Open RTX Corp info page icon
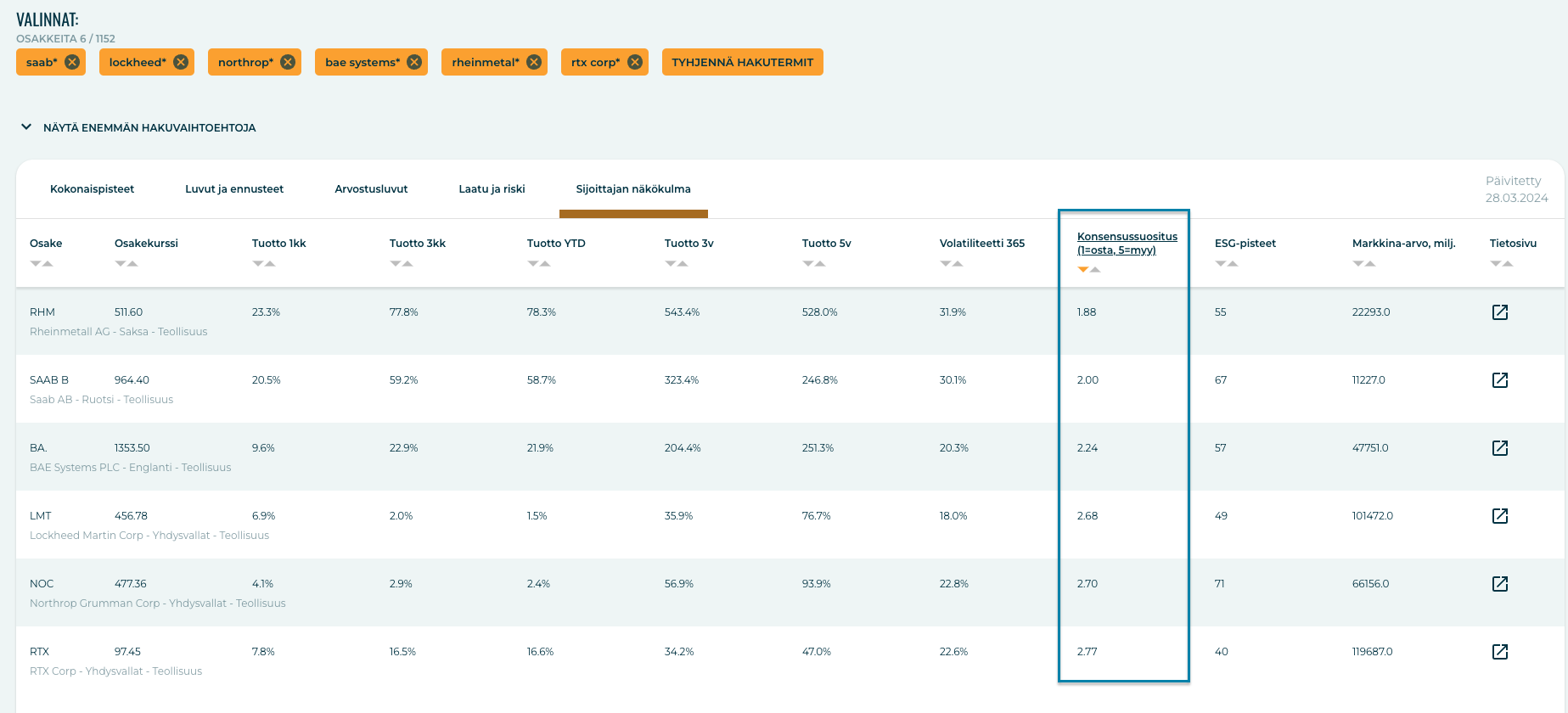1568x713 pixels. tap(1500, 652)
